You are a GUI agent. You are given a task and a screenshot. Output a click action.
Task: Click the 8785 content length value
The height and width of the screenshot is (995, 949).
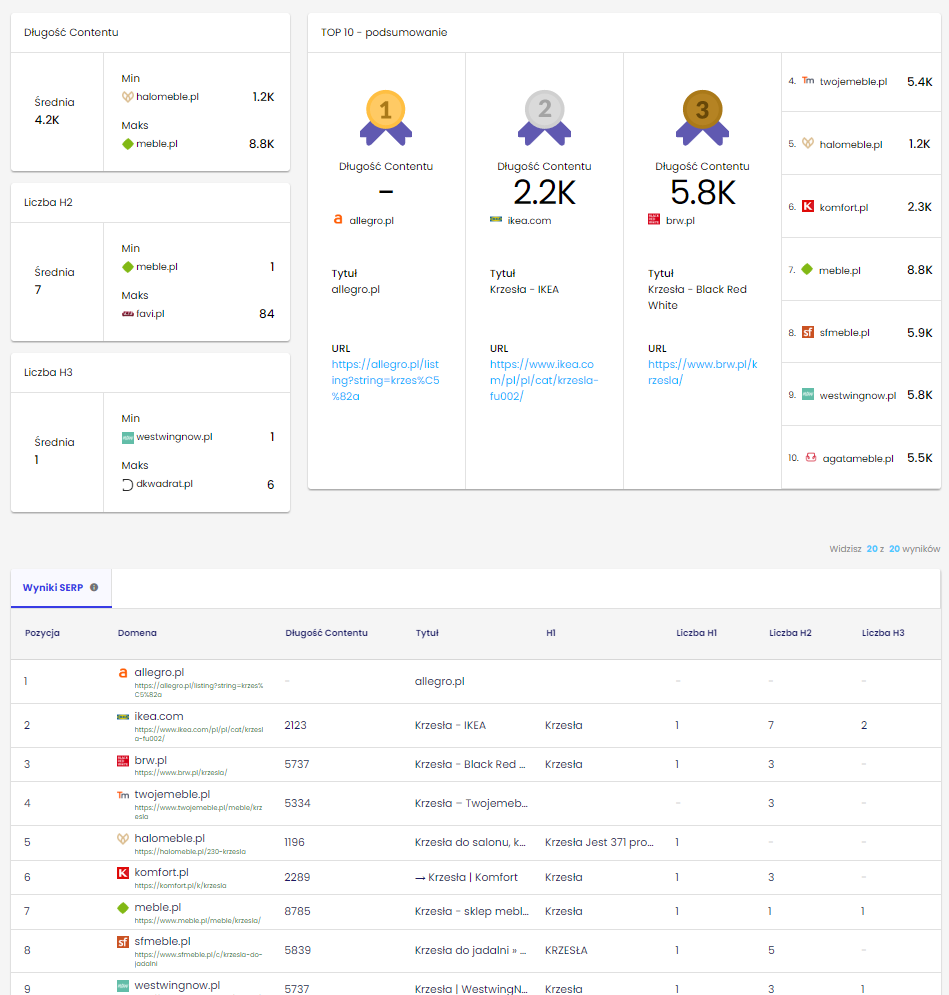[x=298, y=911]
